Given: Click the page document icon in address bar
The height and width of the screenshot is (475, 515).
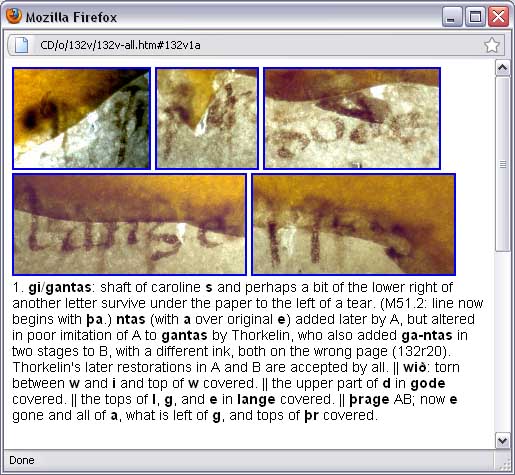Looking at the screenshot, I should click(21, 45).
